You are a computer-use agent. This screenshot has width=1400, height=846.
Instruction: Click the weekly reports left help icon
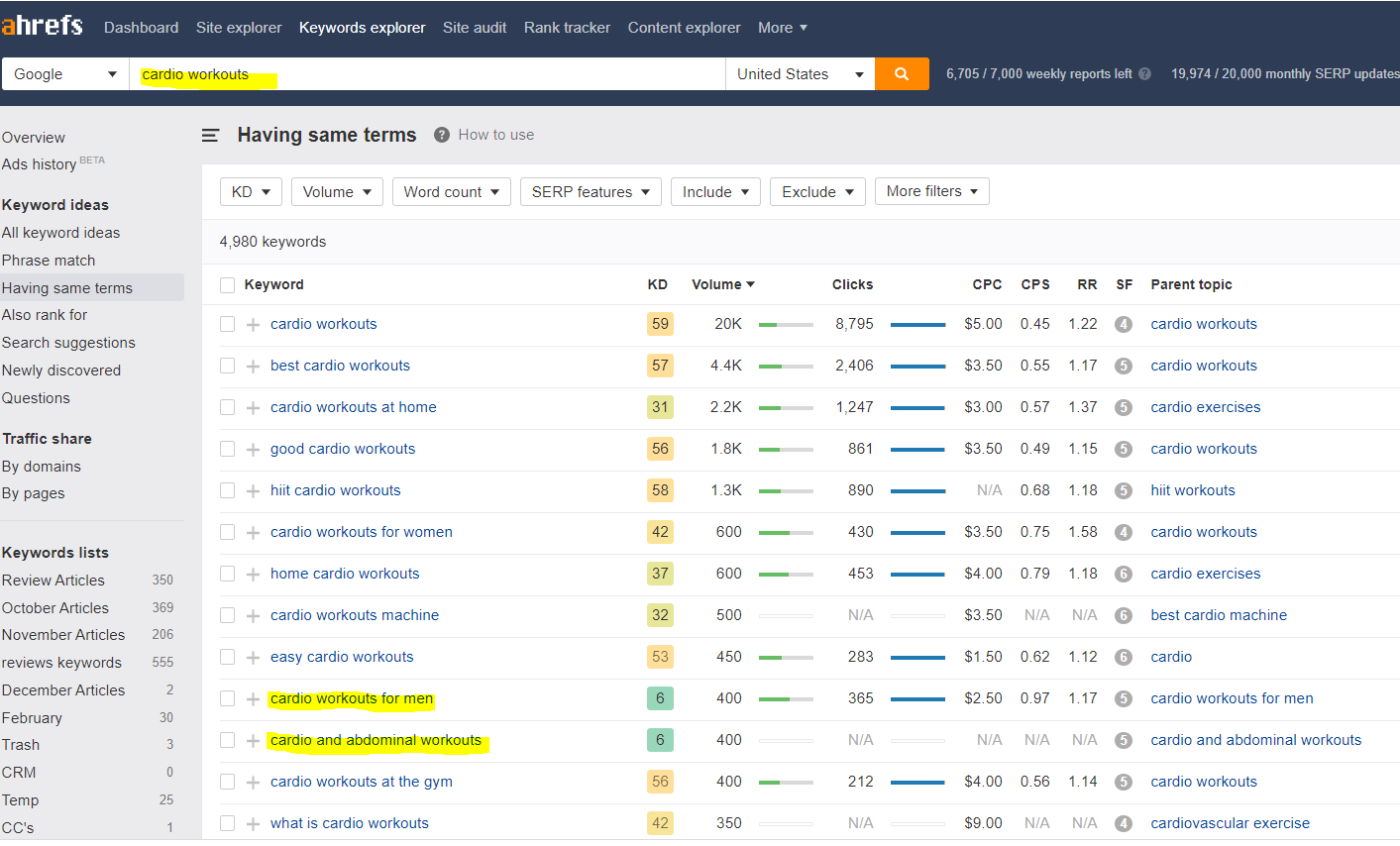tap(1145, 73)
